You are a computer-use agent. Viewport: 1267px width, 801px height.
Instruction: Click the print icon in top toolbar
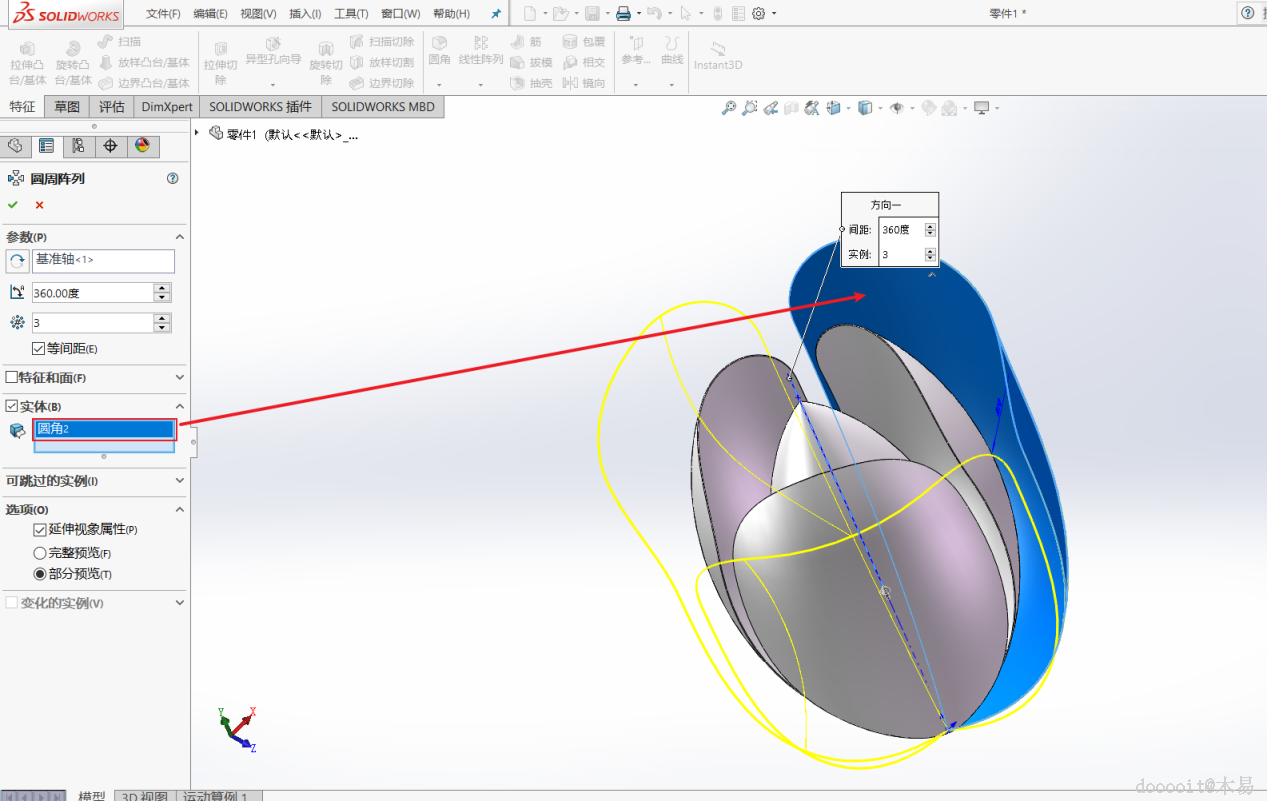pos(623,13)
